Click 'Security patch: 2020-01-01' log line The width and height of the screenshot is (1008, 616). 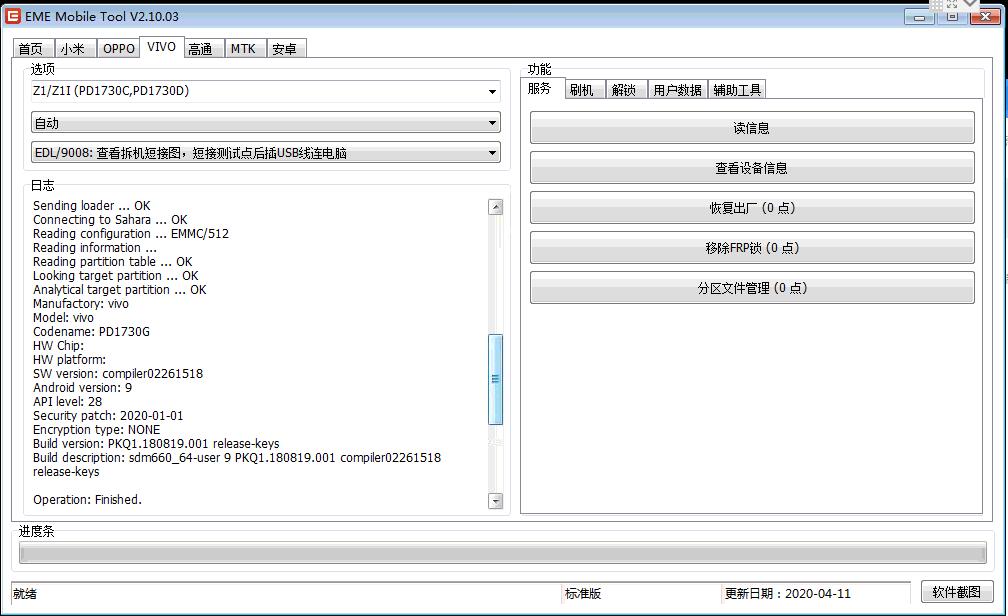click(x=108, y=416)
